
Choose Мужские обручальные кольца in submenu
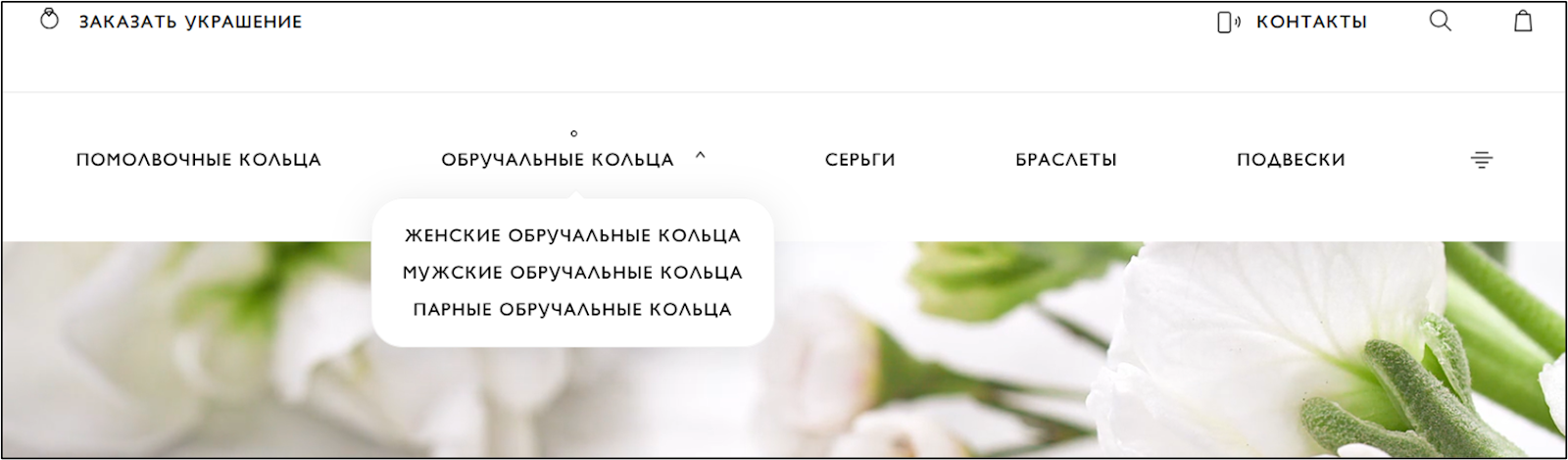point(572,273)
